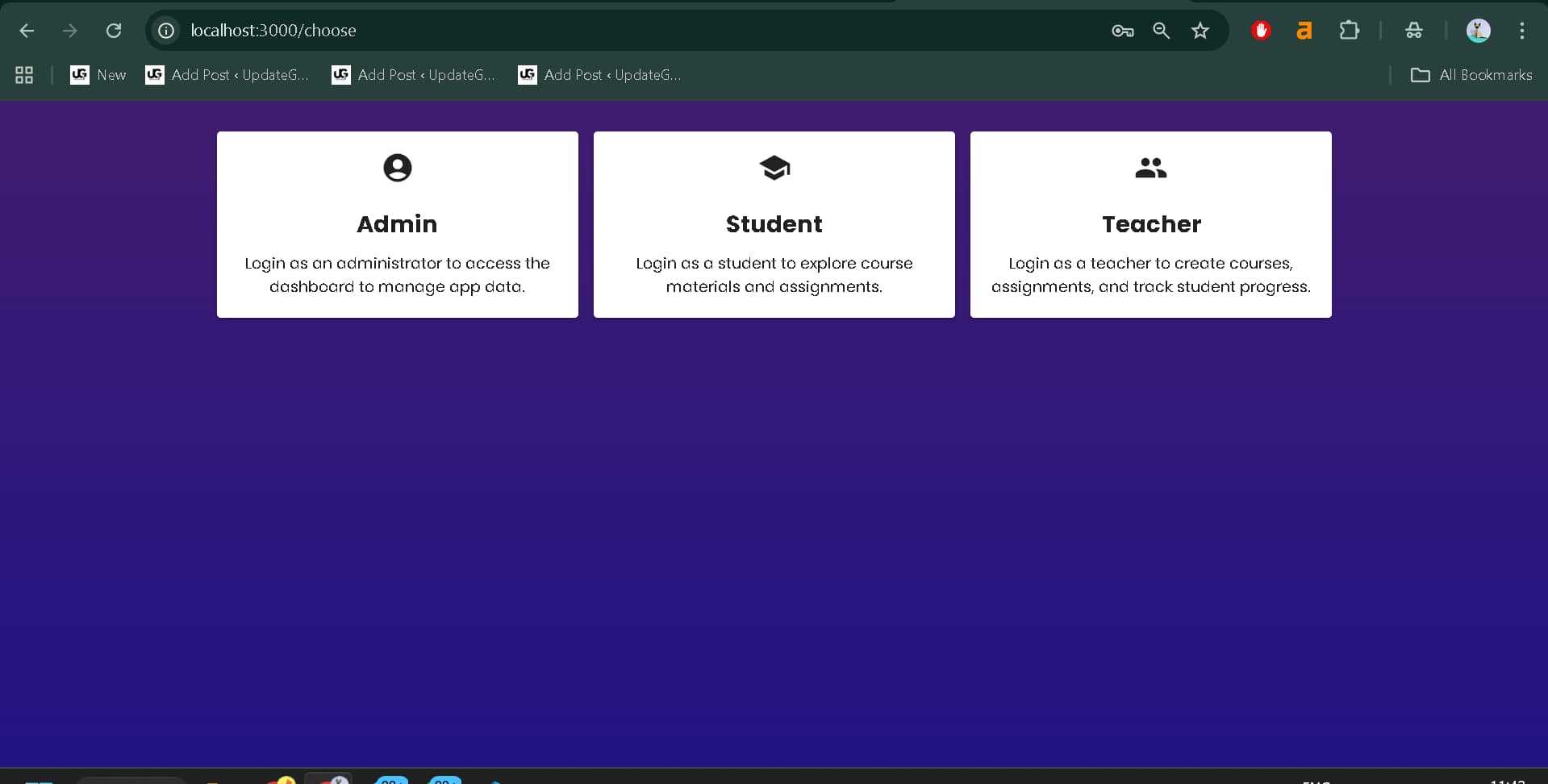Click the AdBlock extension icon
The height and width of the screenshot is (784, 1548).
[1261, 30]
